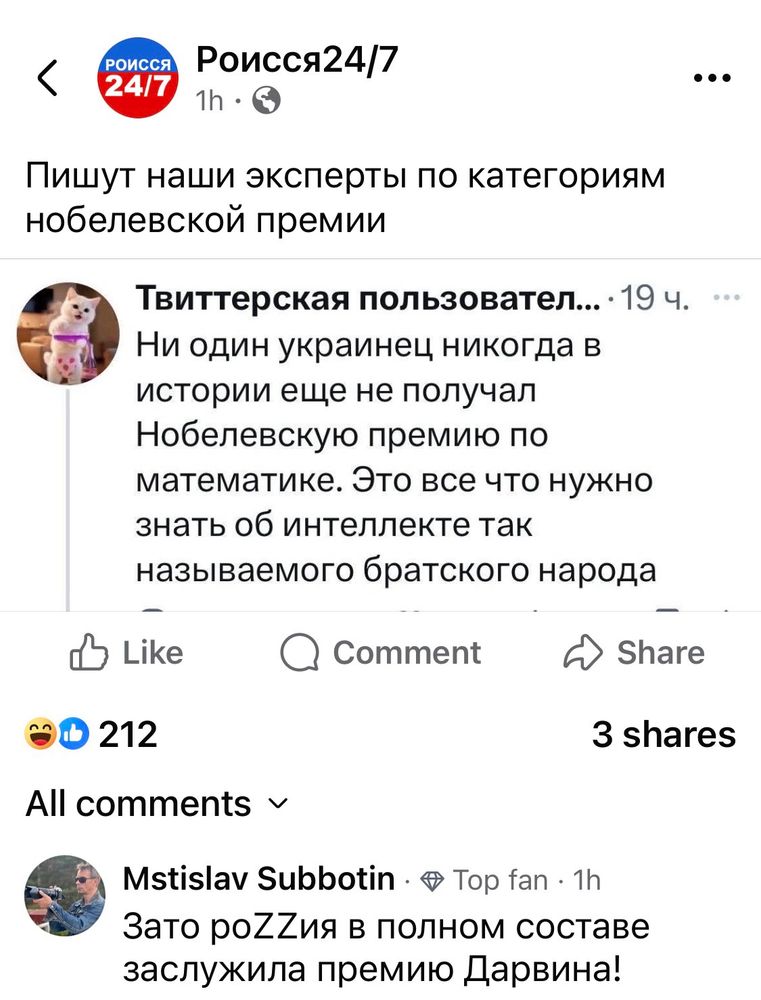Viewport: 761px width, 1000px height.
Task: Tap the back arrow icon
Action: [47, 78]
